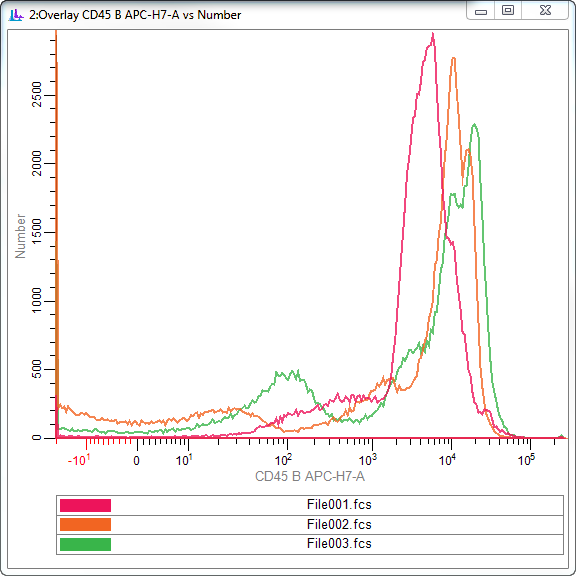Click the 0 tick label on x-axis
The image size is (576, 576).
[136, 461]
